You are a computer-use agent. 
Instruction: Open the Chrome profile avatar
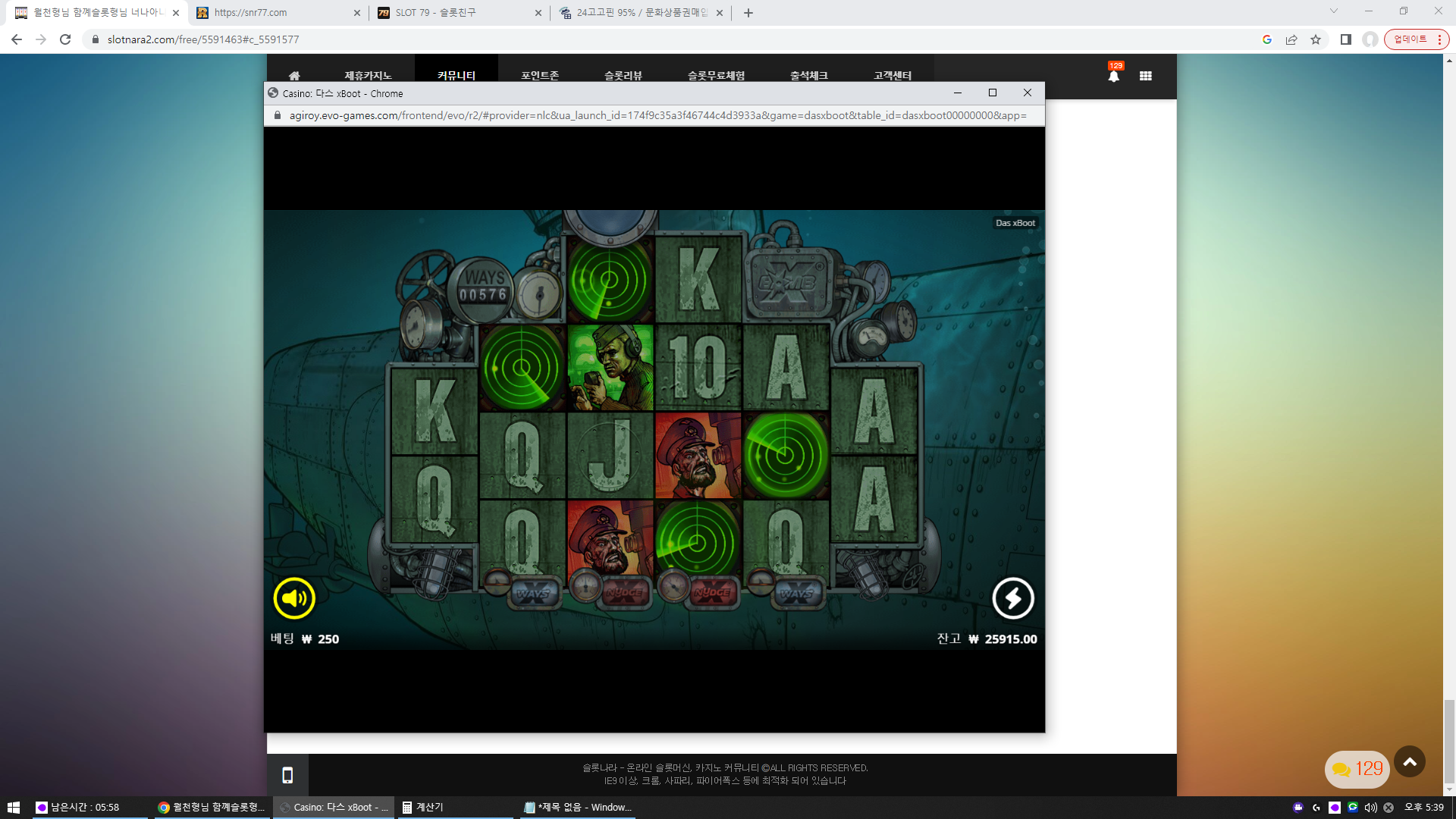pos(1370,39)
